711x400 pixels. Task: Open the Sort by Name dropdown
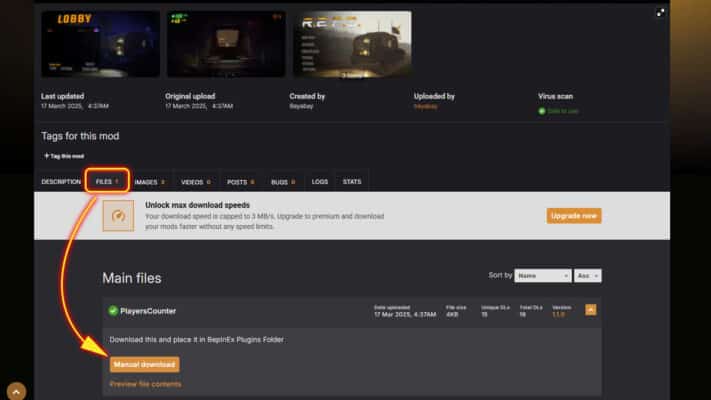pos(543,276)
